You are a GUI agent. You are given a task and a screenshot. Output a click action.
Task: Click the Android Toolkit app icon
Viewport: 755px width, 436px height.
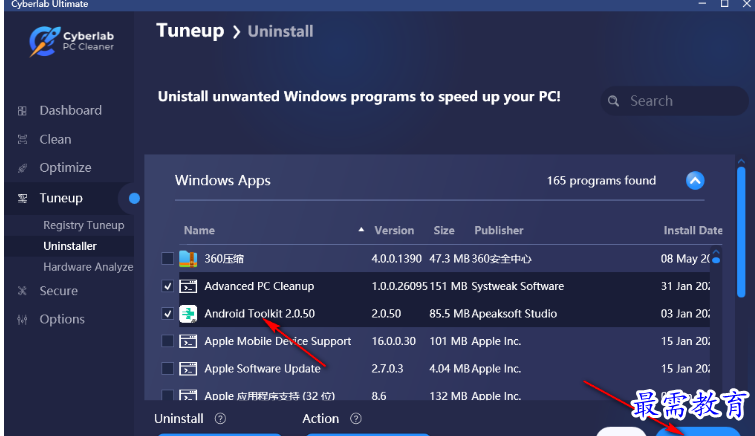point(188,314)
